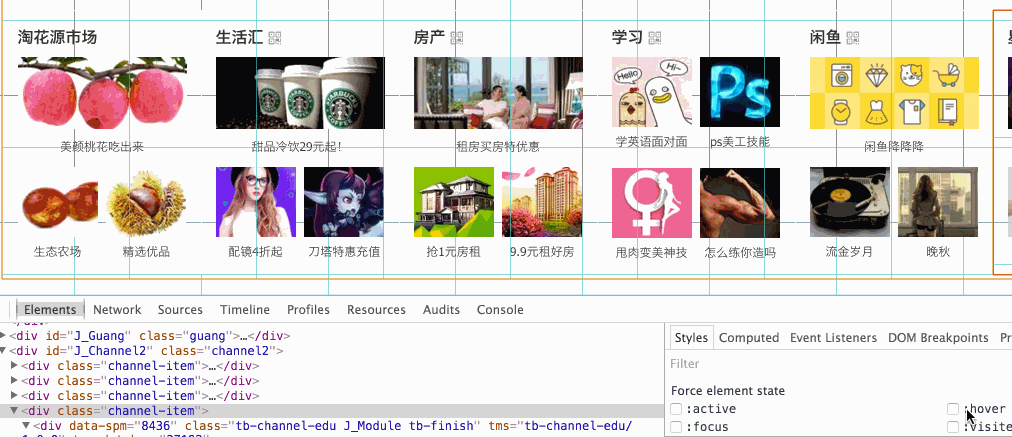Open the Timeline panel tab

(x=245, y=310)
